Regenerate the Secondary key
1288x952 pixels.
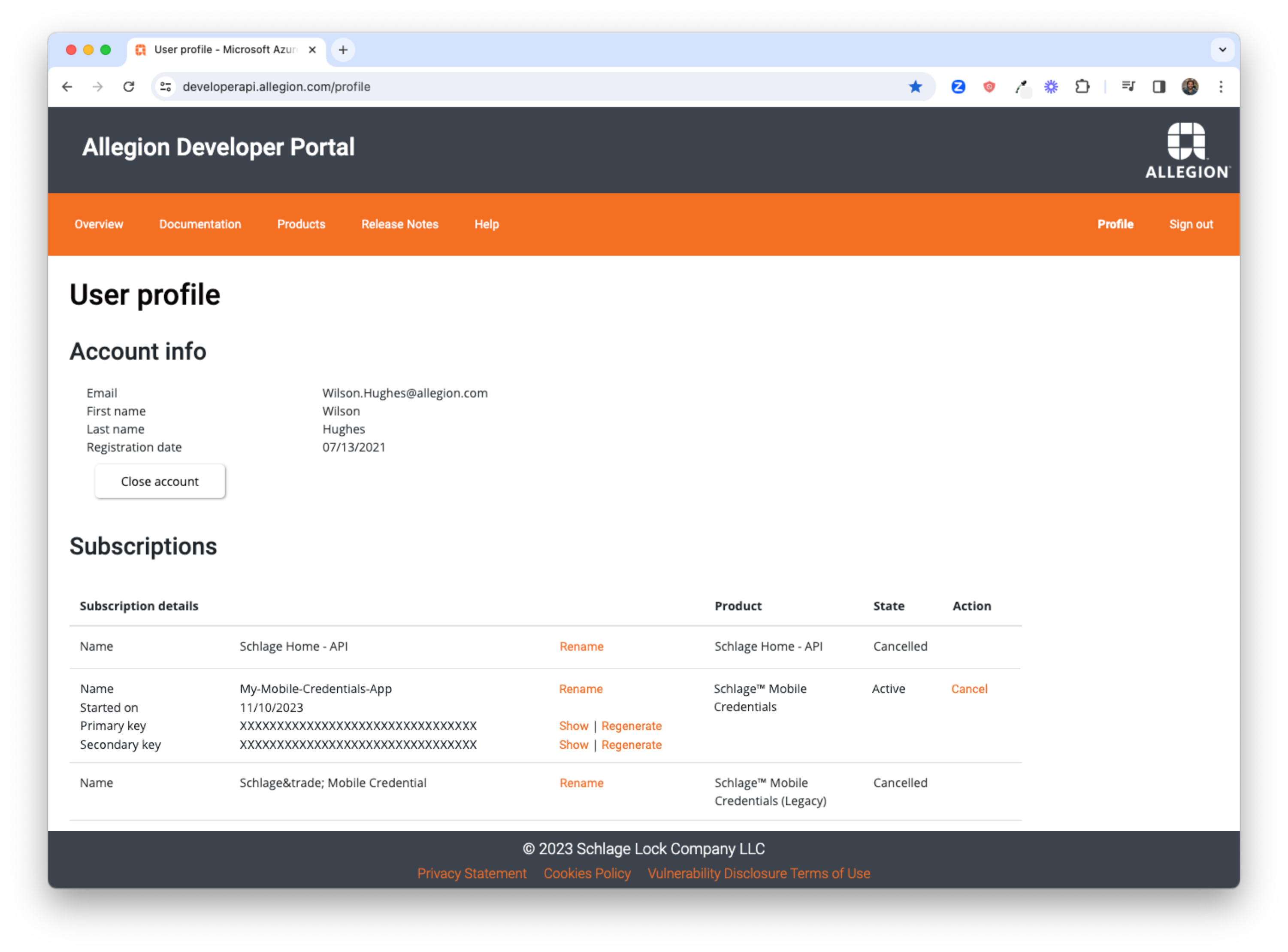tap(632, 745)
